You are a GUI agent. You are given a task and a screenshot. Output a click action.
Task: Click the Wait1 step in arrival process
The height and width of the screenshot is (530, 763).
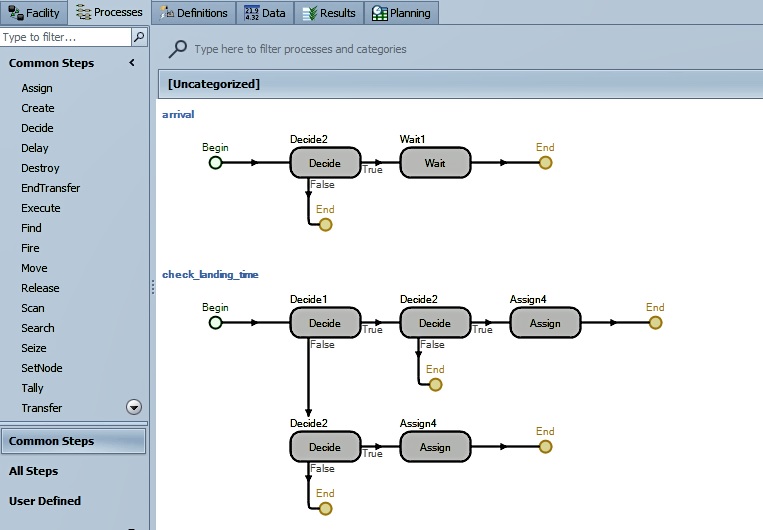tap(435, 163)
